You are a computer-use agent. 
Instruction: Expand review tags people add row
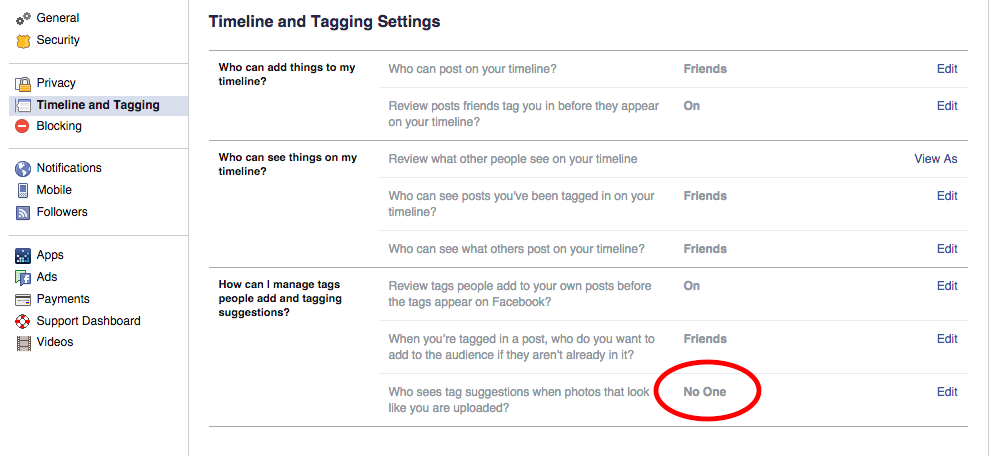[520, 294]
